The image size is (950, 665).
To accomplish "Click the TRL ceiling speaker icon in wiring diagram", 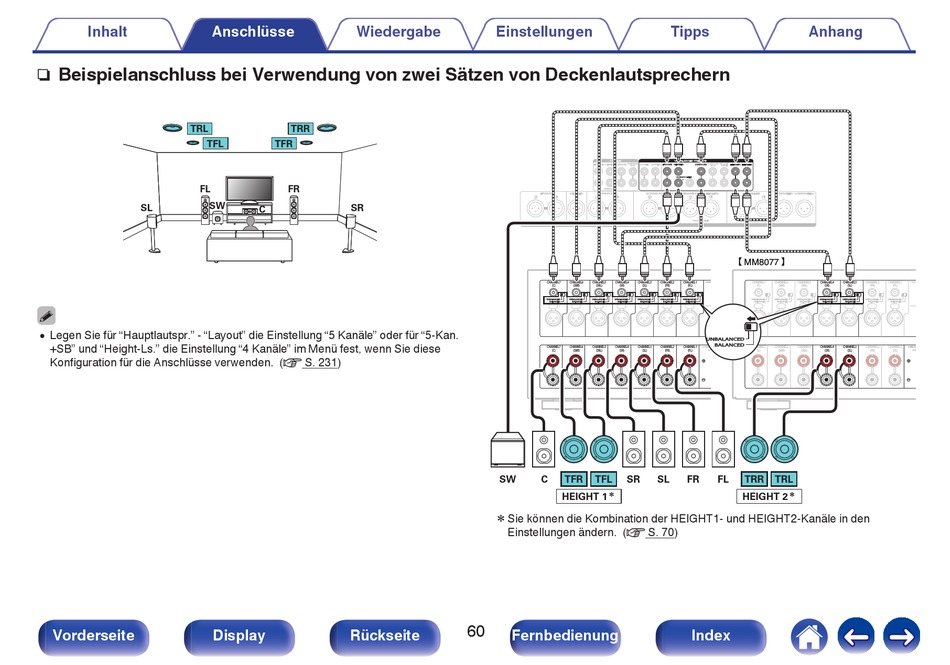I will click(784, 449).
